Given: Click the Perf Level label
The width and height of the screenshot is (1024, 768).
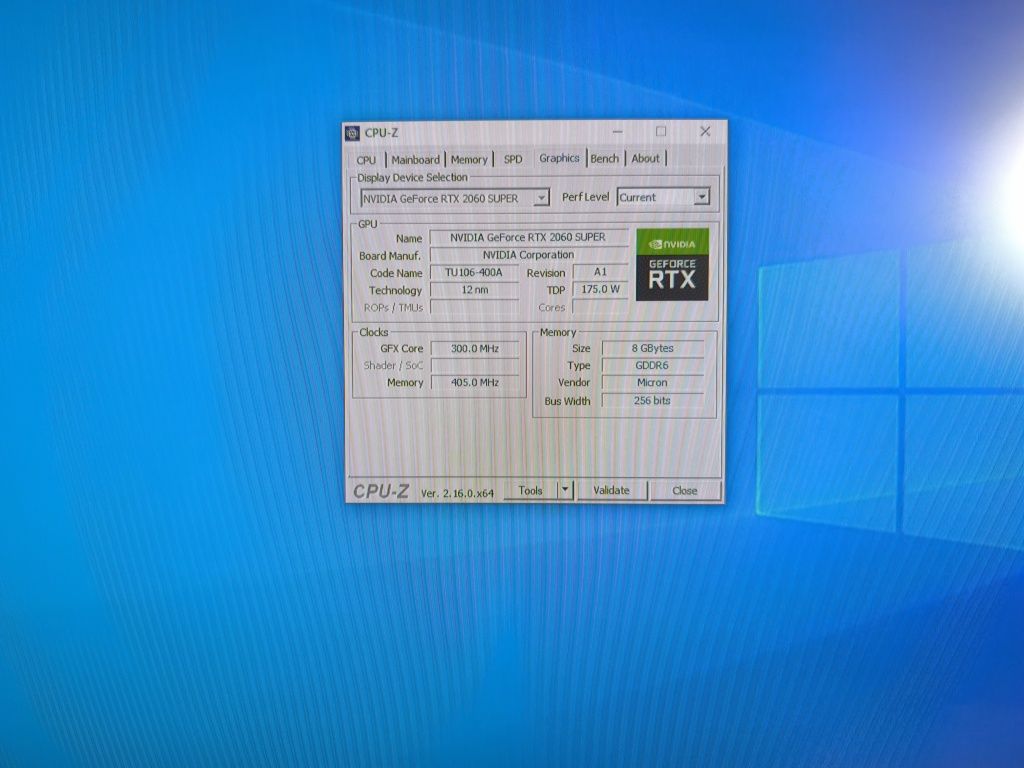Looking at the screenshot, I should [585, 197].
